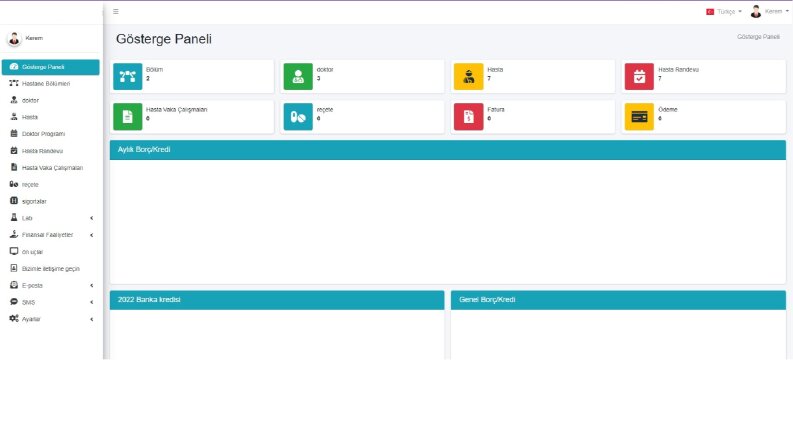This screenshot has width=793, height=446.
Task: Click the Doktor Programı calendar icon
Action: click(x=14, y=133)
